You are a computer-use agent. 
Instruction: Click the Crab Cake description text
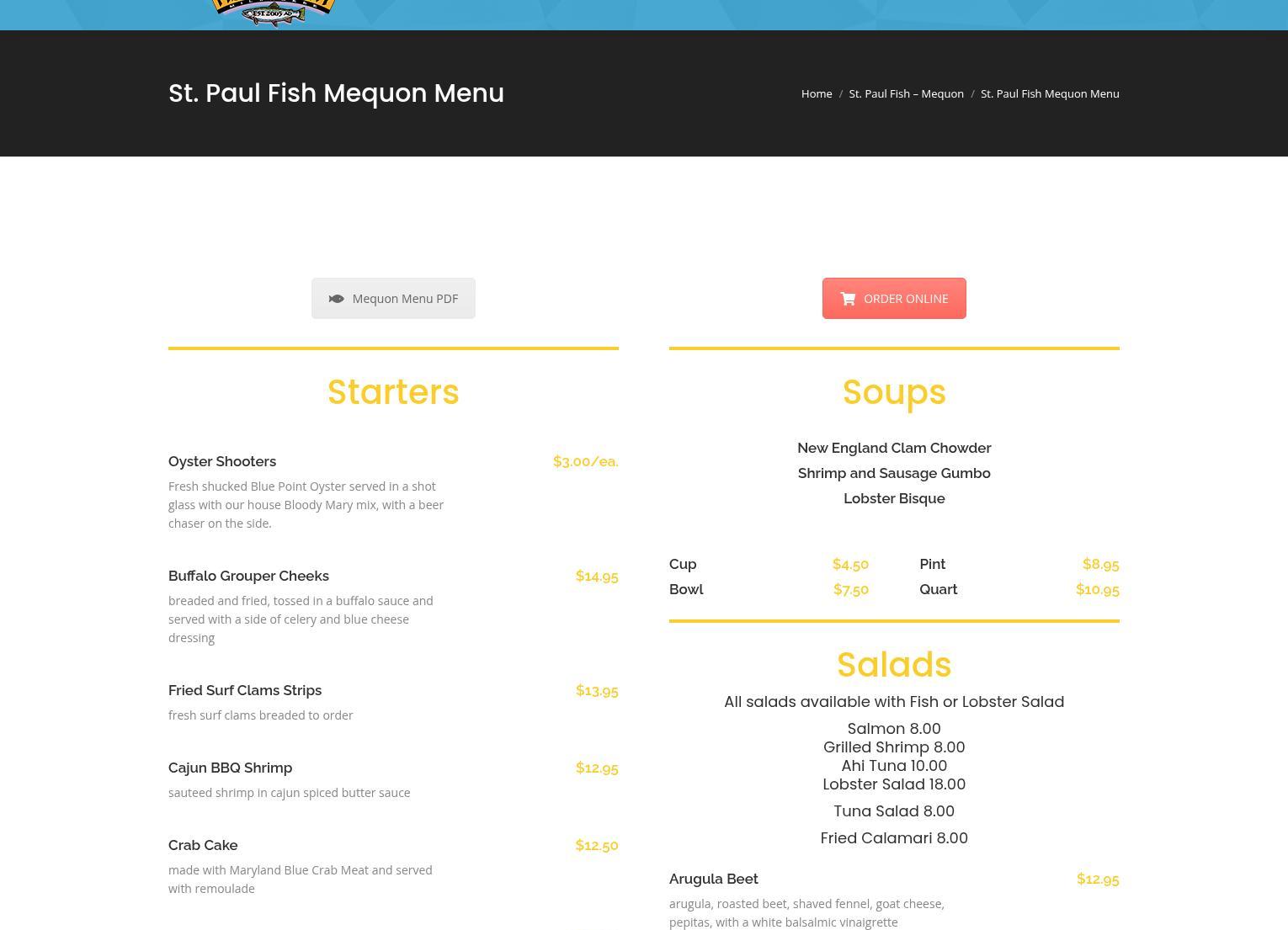tap(301, 880)
